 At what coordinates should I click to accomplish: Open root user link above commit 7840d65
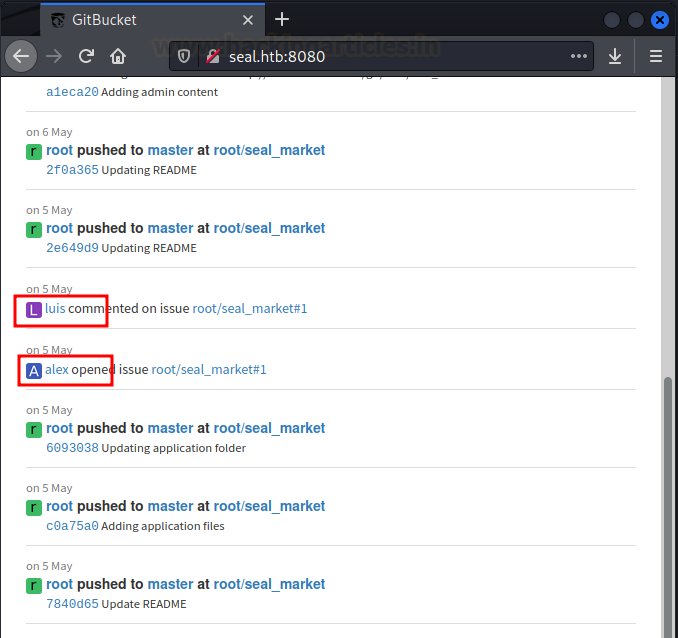click(x=60, y=584)
